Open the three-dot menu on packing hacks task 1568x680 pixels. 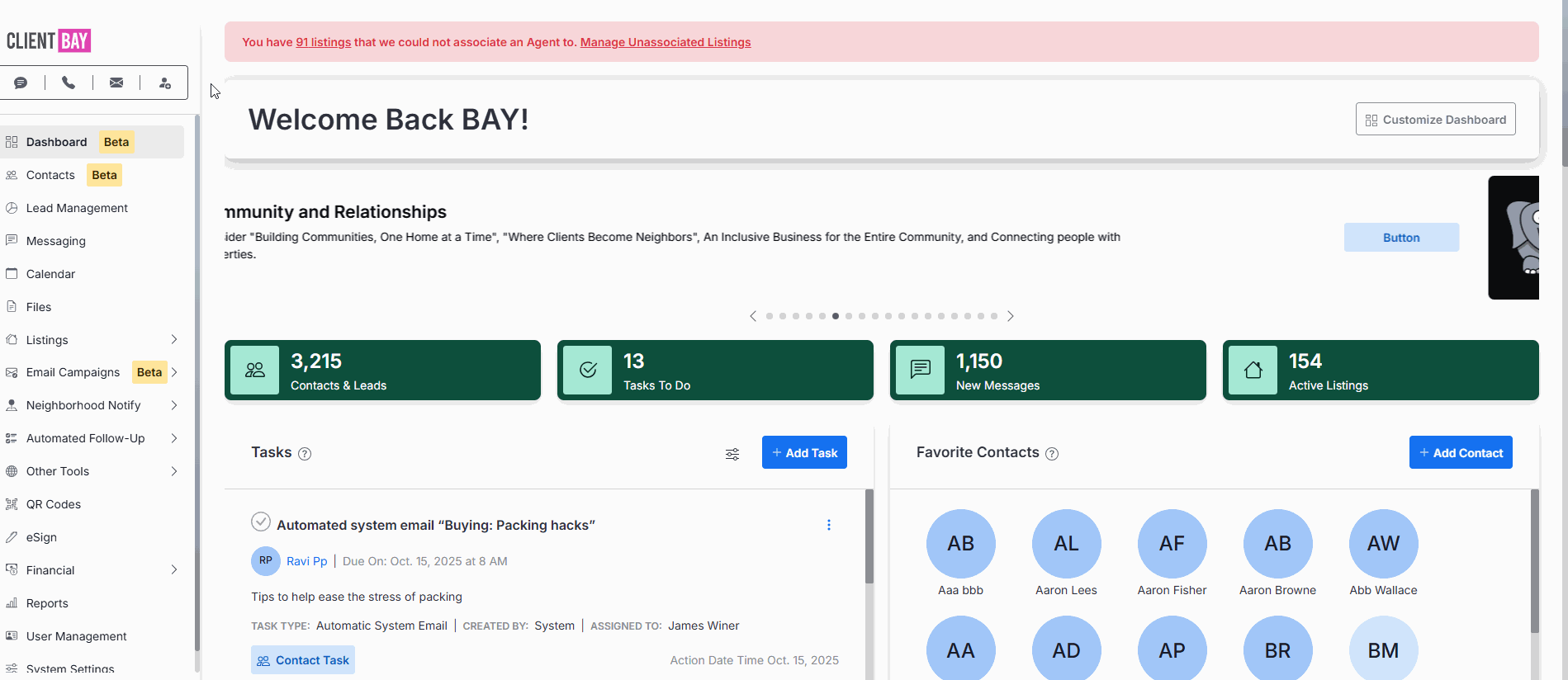point(828,525)
